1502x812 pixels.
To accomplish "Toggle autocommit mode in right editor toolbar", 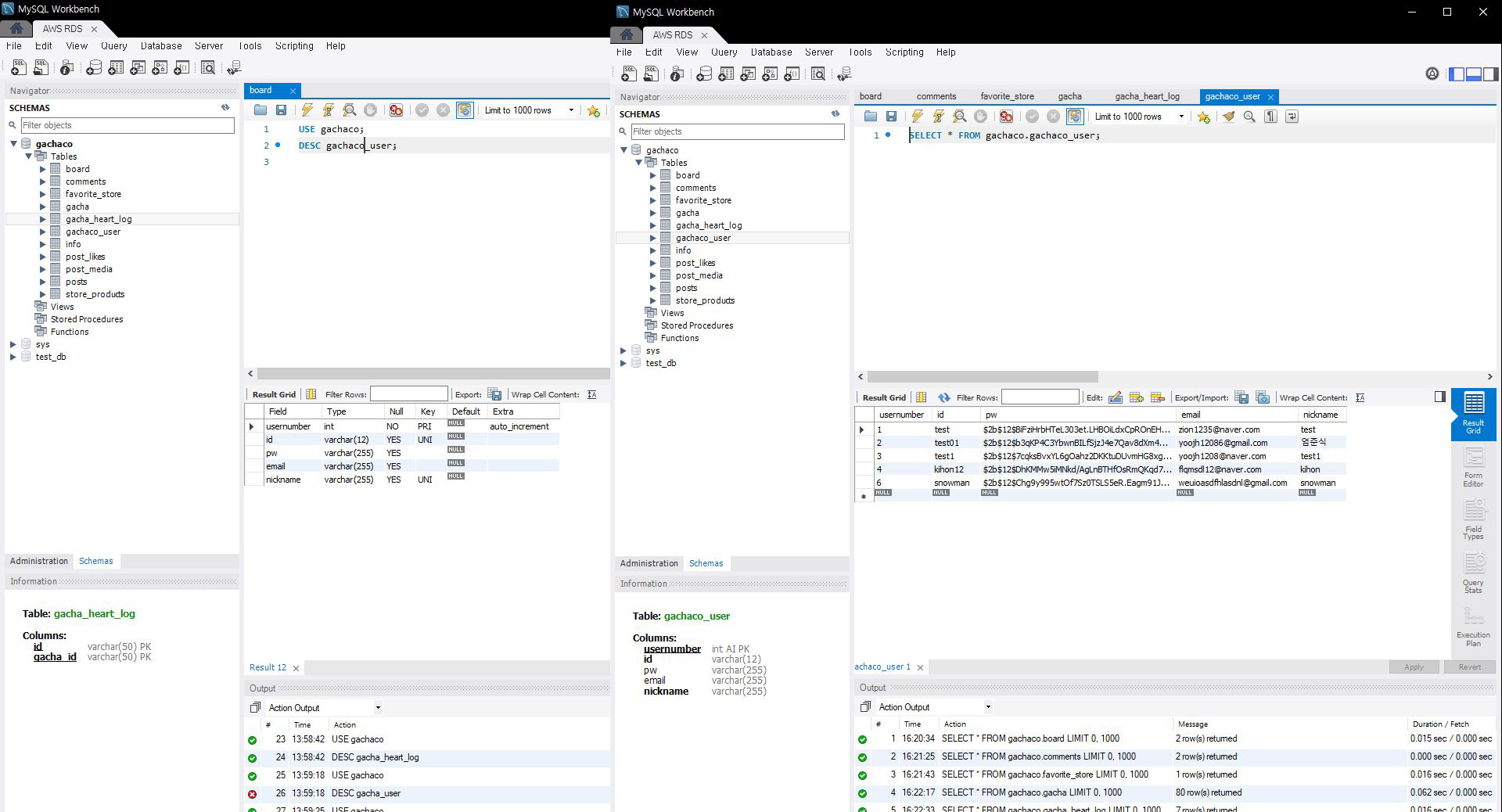I will (x=1075, y=117).
